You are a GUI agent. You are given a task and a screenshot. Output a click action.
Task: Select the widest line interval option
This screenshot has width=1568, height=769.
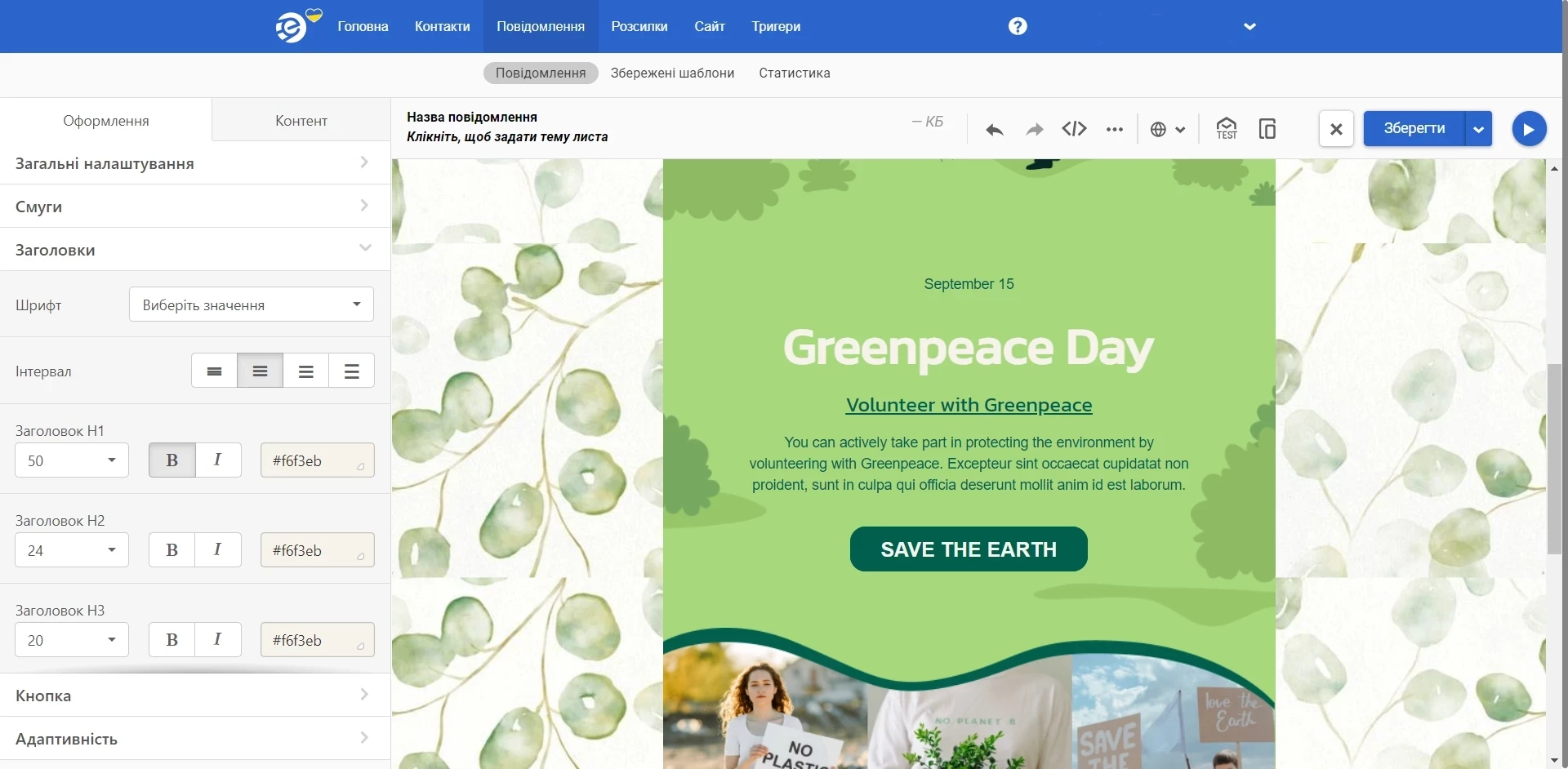pos(352,371)
